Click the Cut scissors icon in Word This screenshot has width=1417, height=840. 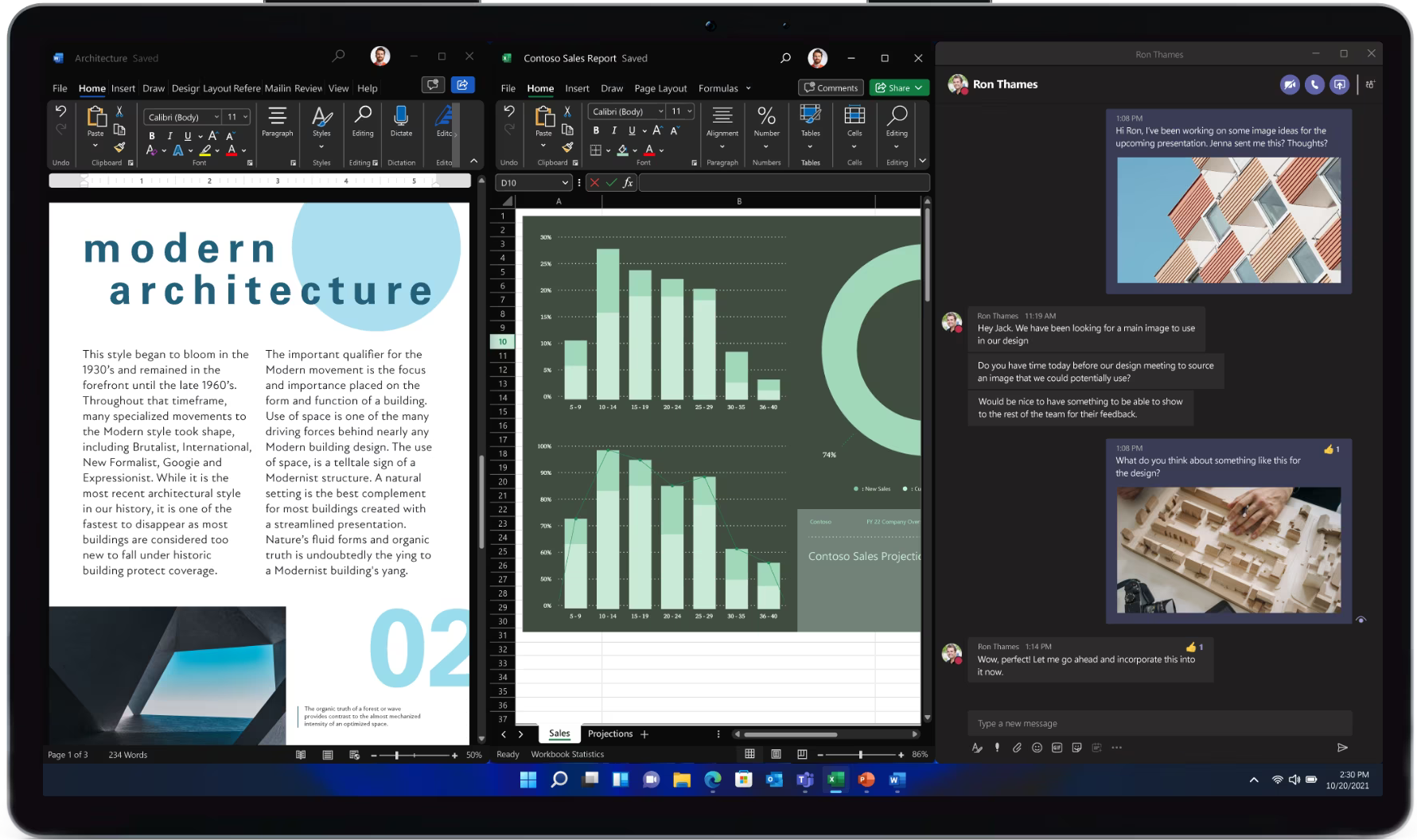point(119,111)
